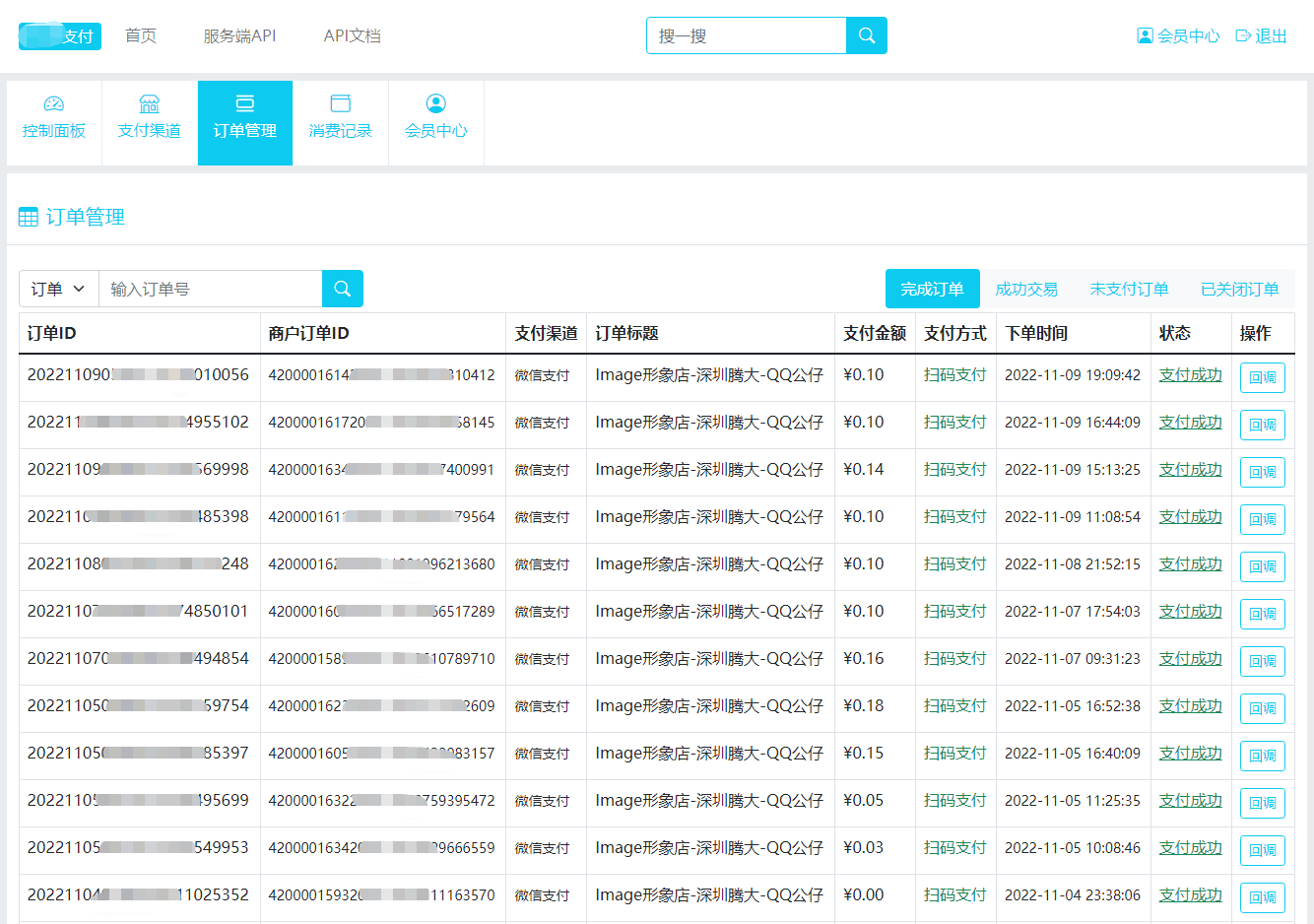The image size is (1314, 924).
Task: Click 回调 for order at 2022-11-09 16:44:09
Action: 1263,425
